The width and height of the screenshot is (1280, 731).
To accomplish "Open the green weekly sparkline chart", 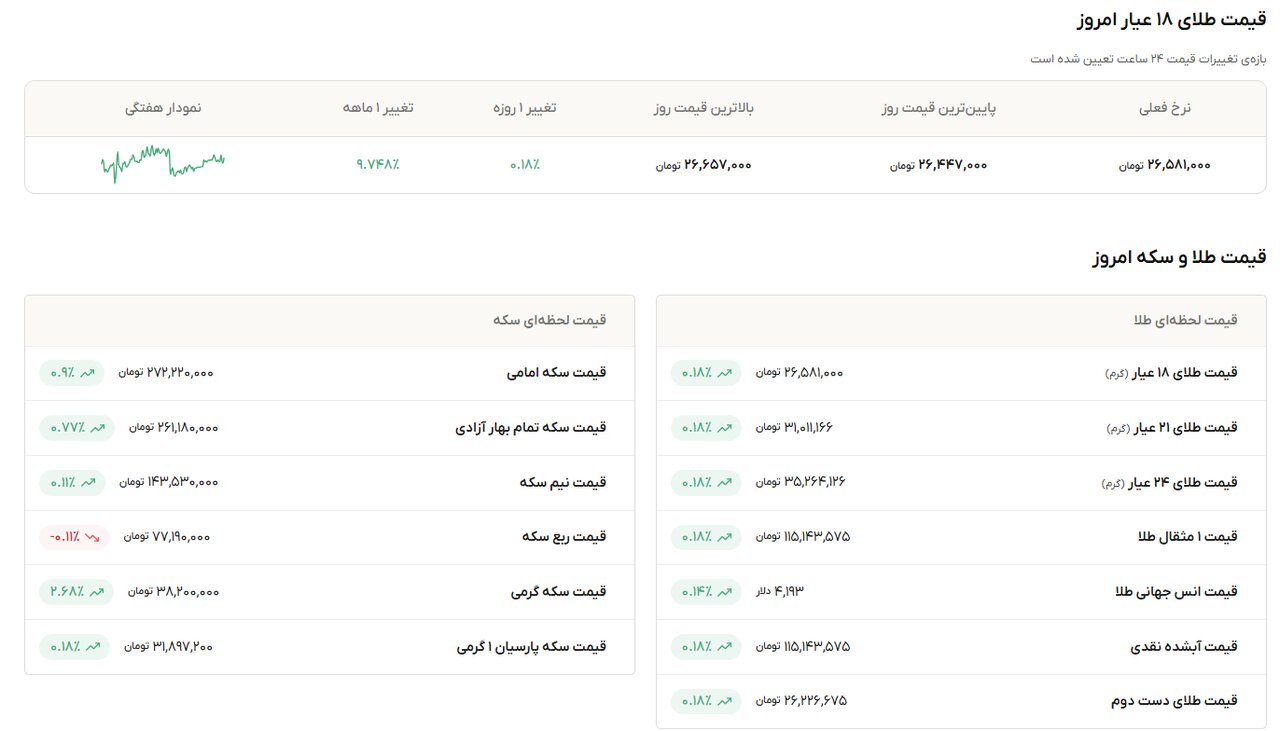I will coord(163,164).
